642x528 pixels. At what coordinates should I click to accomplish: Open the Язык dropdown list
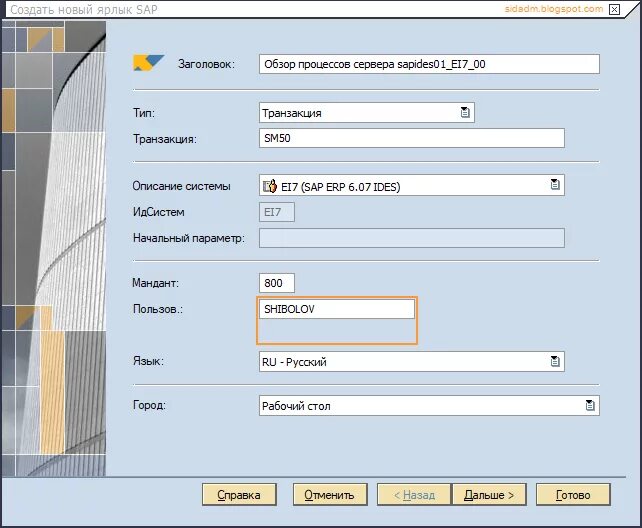(555, 361)
